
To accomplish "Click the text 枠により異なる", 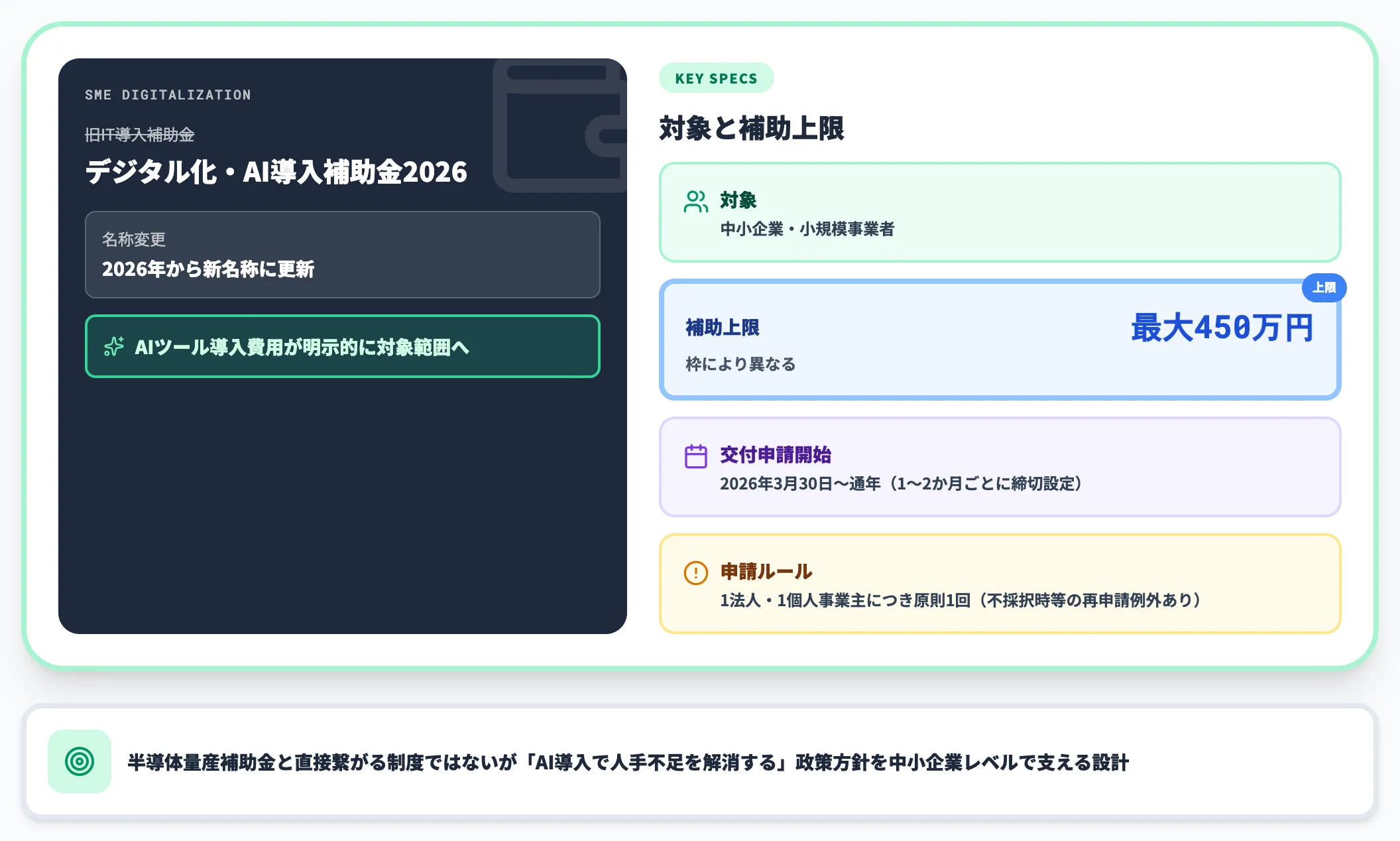I will point(740,364).
